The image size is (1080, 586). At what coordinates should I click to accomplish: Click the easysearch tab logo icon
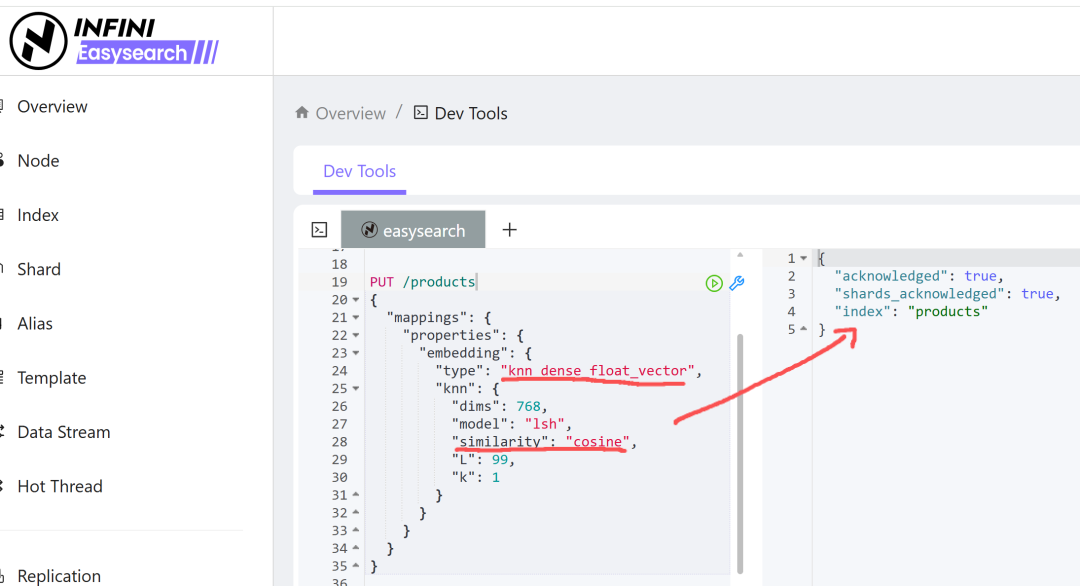tap(369, 230)
